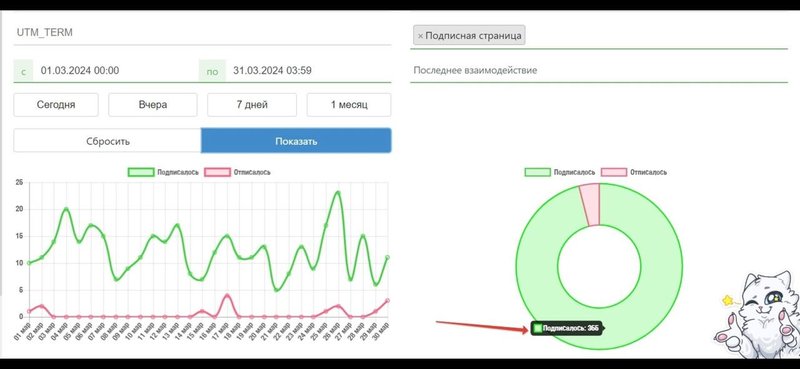Toggle Подписалось series in line chart legend
The width and height of the screenshot is (800, 369).
(163, 173)
